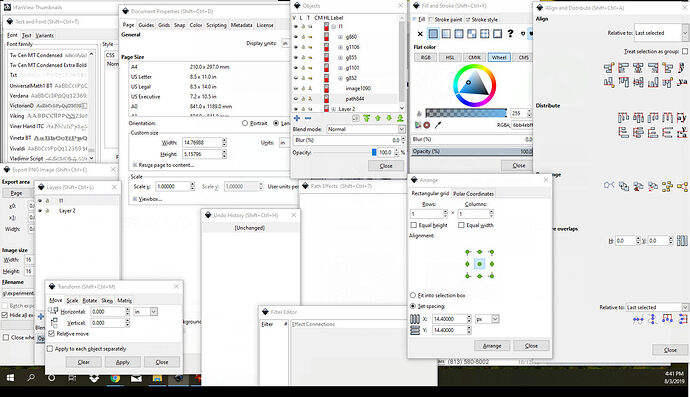Check Equal width in Arrange
This screenshot has height=397, width=690.
461,225
